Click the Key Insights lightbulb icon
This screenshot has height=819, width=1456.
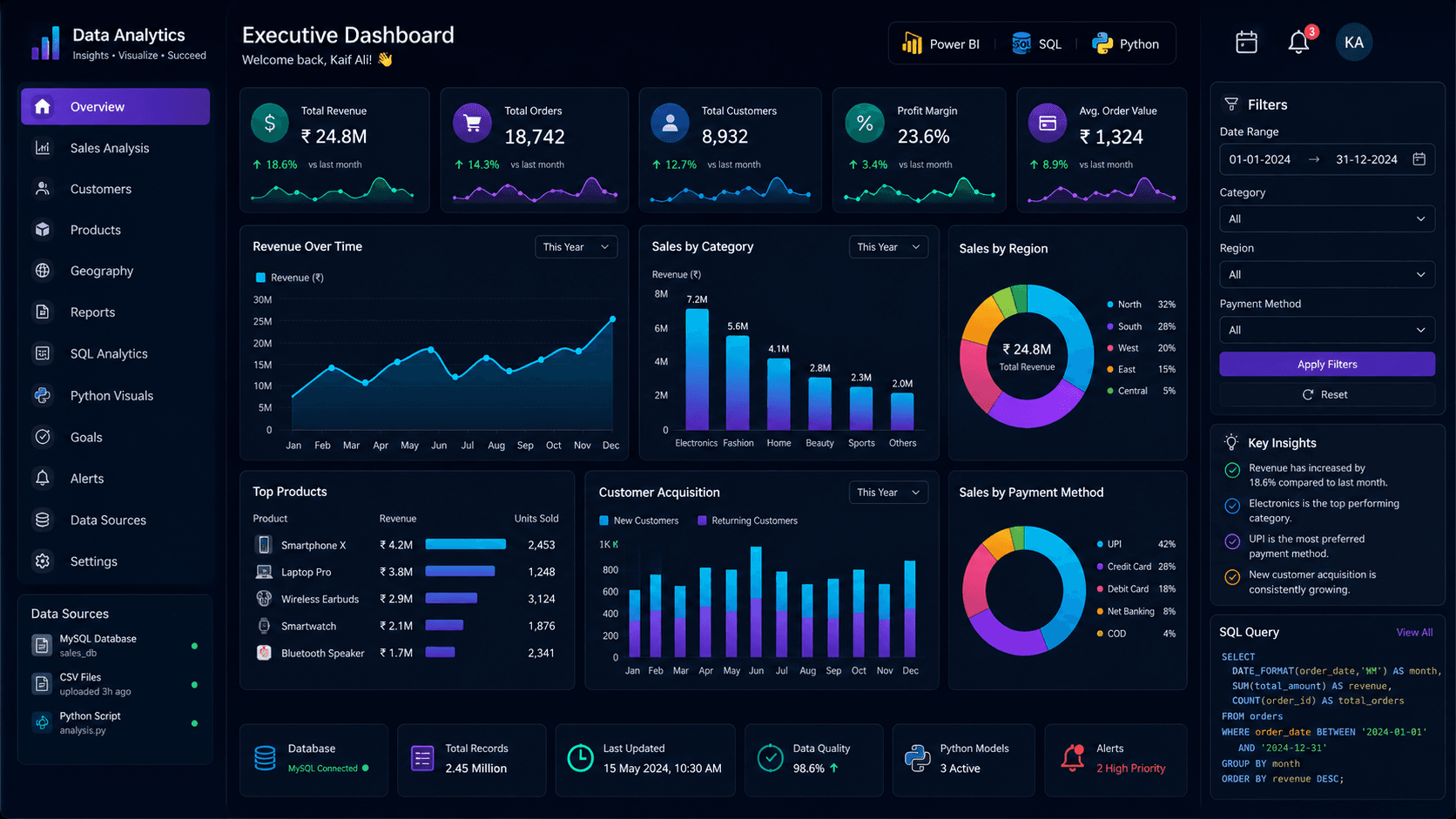tap(1231, 442)
